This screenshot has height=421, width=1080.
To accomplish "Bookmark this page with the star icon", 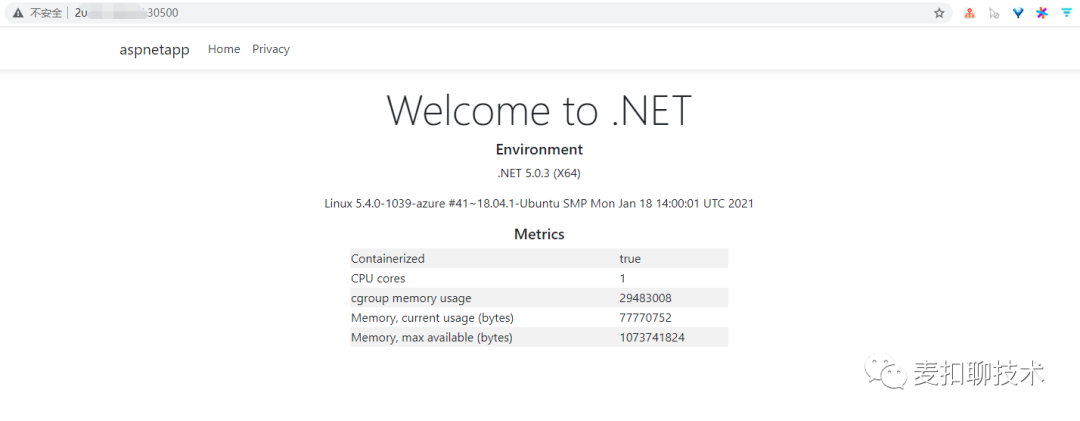I will (x=939, y=12).
